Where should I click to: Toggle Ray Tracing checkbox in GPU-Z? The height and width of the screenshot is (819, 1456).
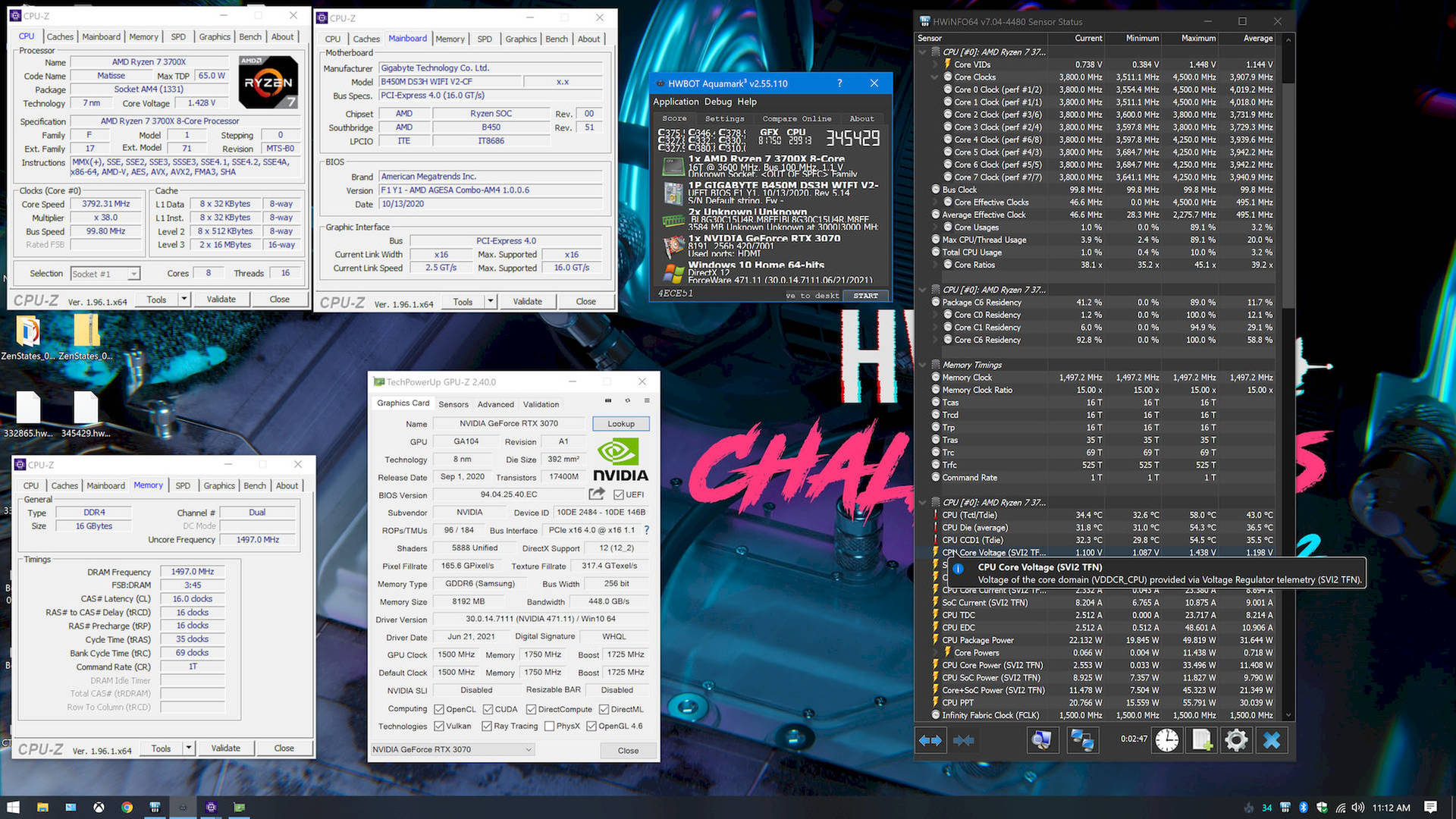487,726
